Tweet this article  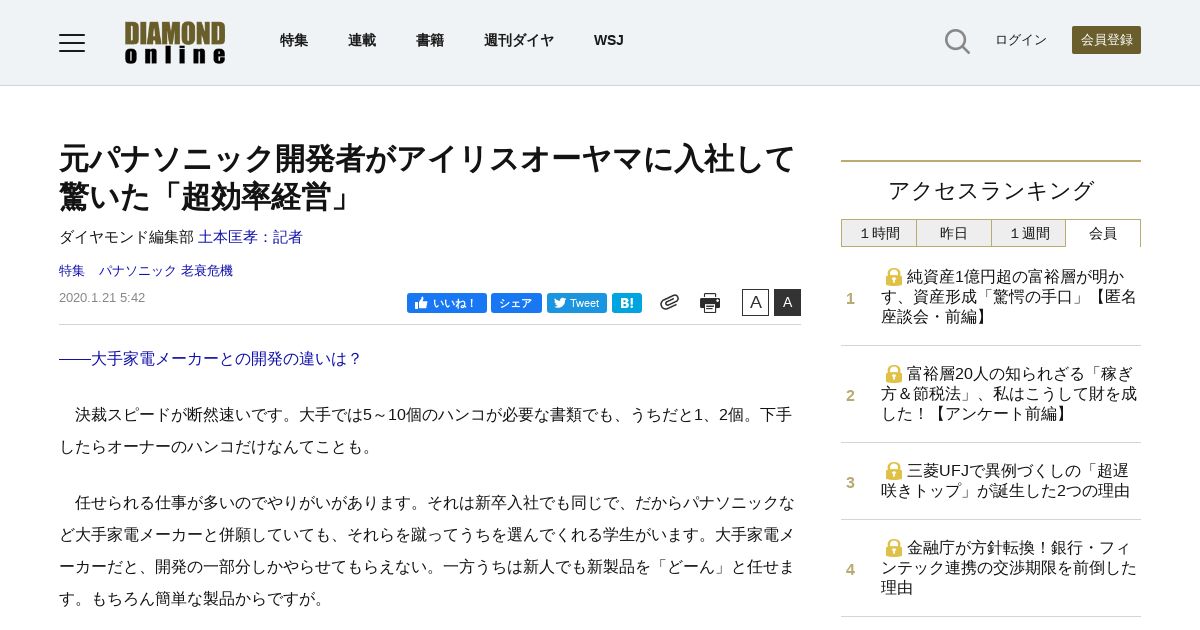(x=577, y=303)
